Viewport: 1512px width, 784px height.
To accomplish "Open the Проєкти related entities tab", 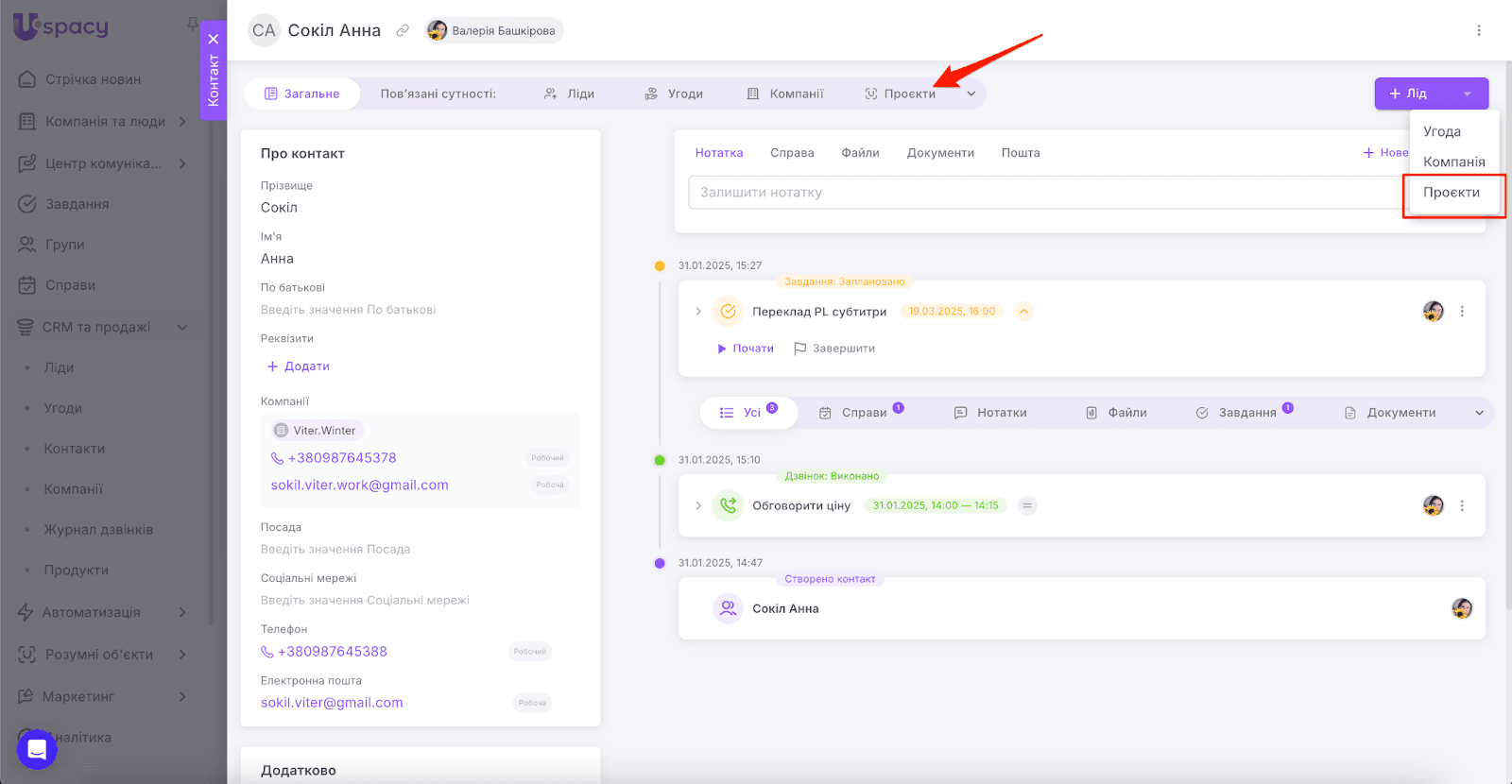I will pyautogui.click(x=900, y=94).
